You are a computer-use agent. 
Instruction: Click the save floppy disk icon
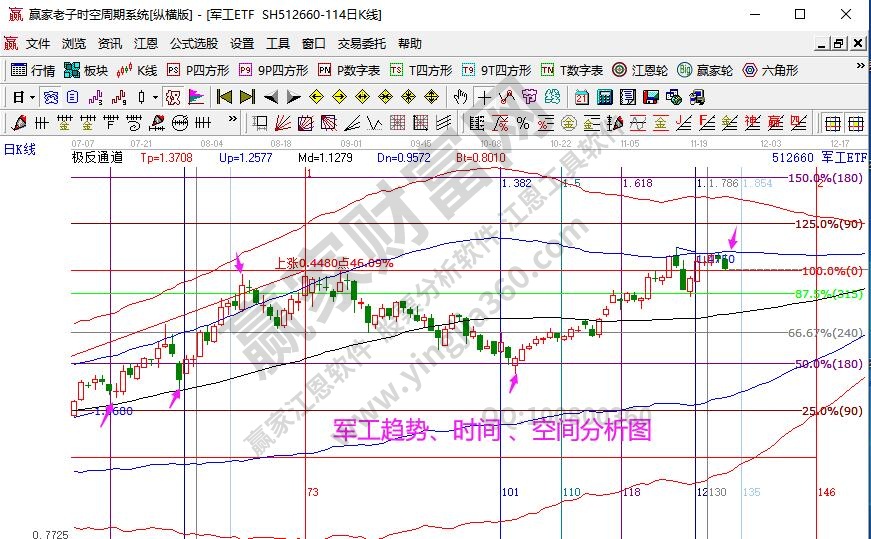point(651,97)
